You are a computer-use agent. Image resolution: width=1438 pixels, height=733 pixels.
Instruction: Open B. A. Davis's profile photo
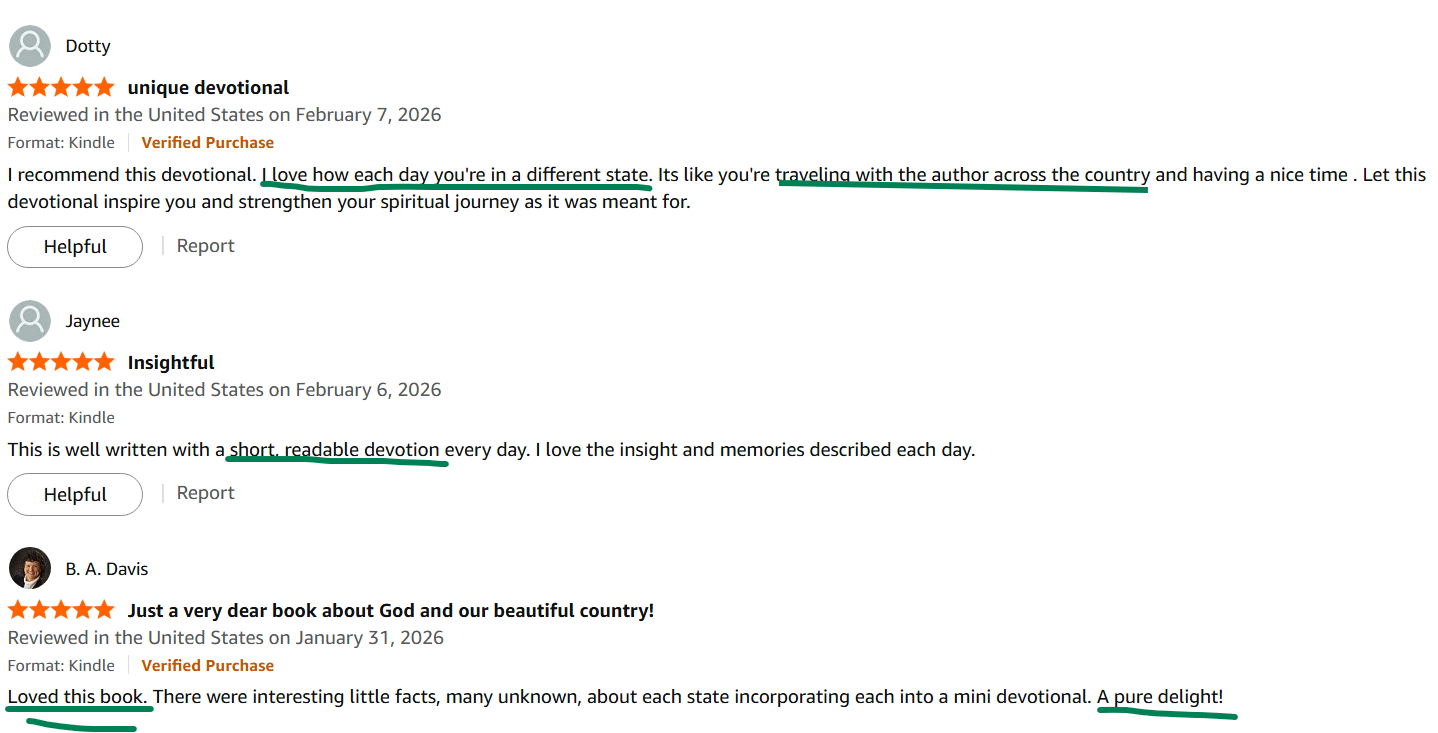click(30, 569)
